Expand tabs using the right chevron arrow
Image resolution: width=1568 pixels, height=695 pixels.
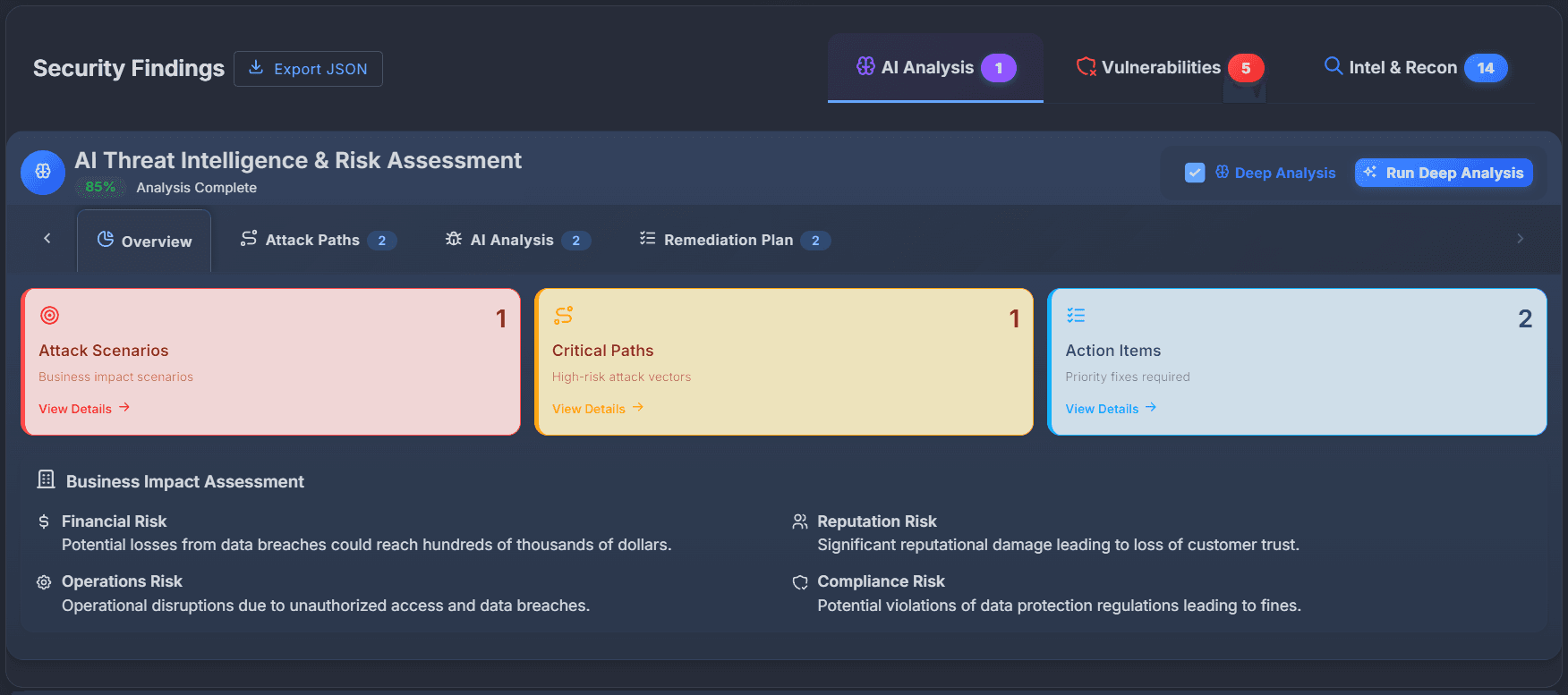[x=1519, y=238]
